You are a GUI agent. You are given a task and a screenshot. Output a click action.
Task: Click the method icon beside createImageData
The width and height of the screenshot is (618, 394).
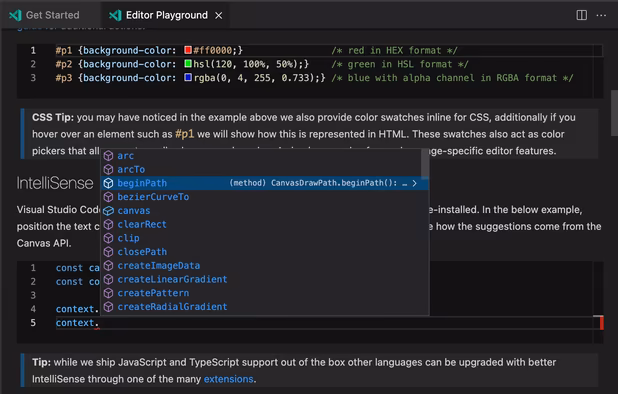tap(108, 266)
